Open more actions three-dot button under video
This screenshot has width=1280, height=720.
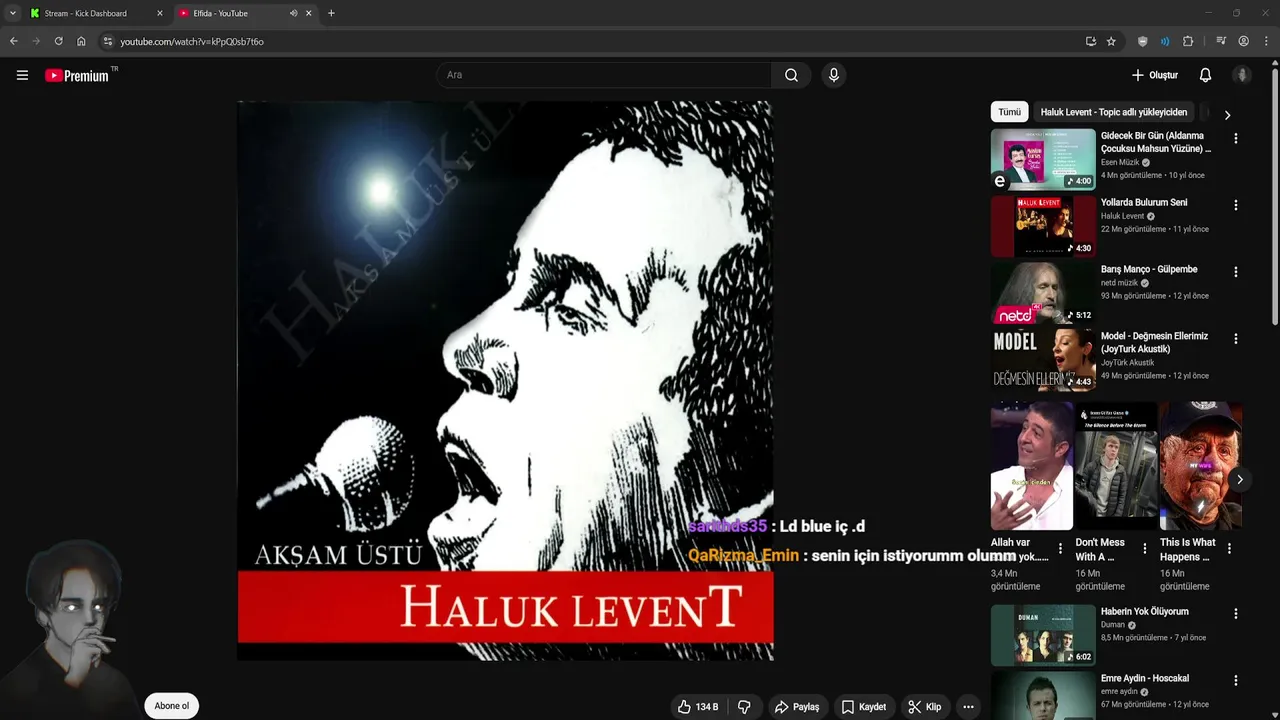[x=968, y=707]
